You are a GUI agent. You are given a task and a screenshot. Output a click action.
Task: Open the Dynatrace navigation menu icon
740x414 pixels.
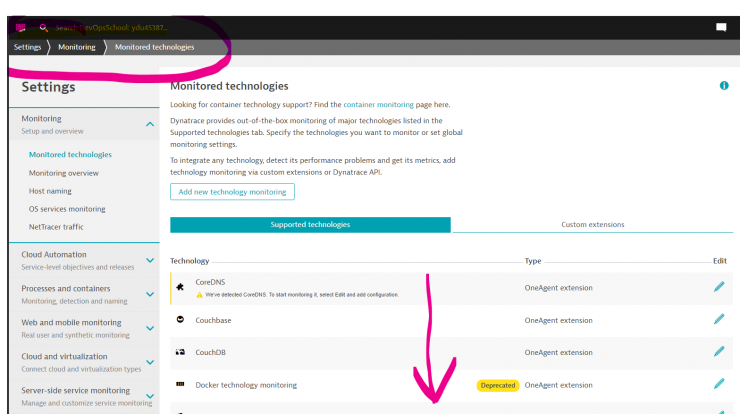[x=20, y=27]
